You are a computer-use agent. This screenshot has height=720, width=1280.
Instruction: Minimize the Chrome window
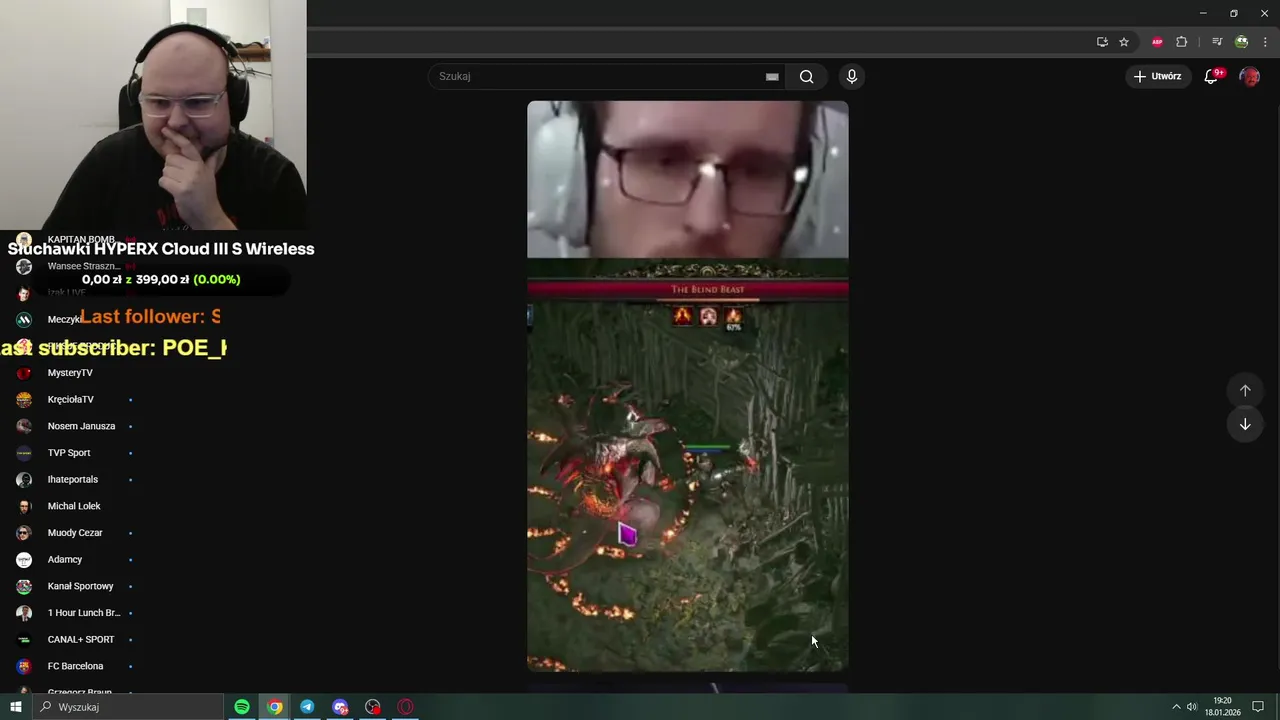pos(1203,13)
